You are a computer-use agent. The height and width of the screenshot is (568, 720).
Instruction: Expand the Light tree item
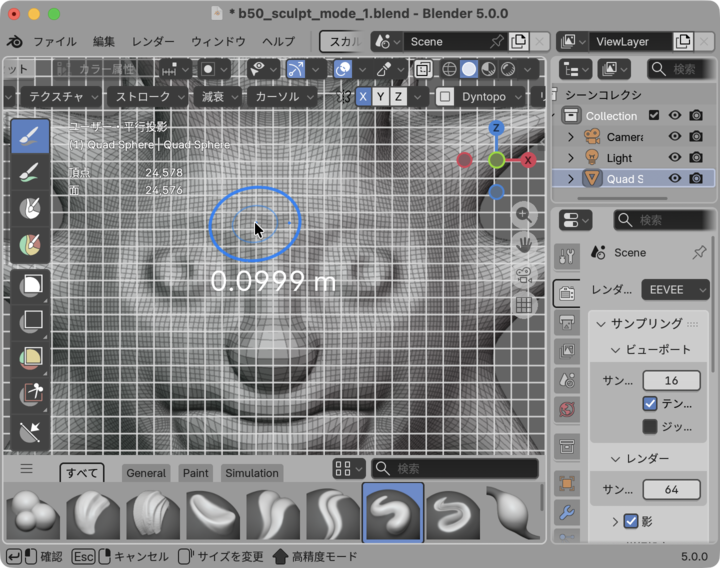[x=571, y=158]
